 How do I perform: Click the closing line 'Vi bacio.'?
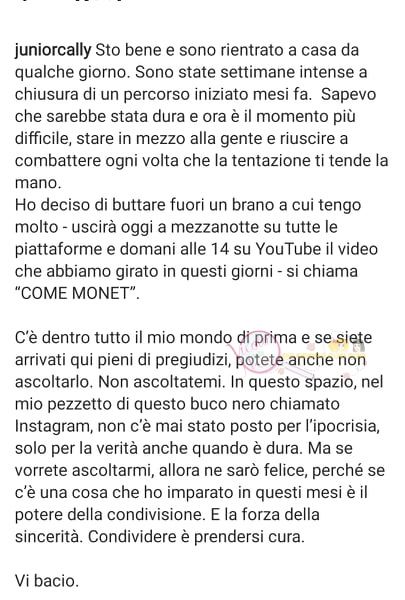coord(47,581)
